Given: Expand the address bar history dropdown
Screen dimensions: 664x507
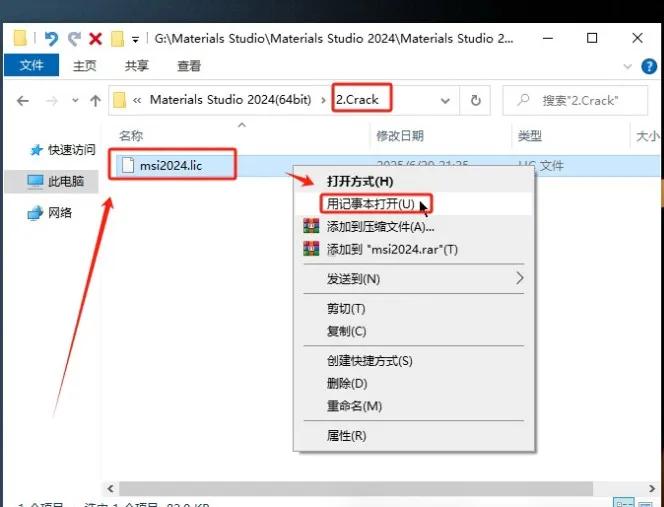Looking at the screenshot, I should point(445,101).
